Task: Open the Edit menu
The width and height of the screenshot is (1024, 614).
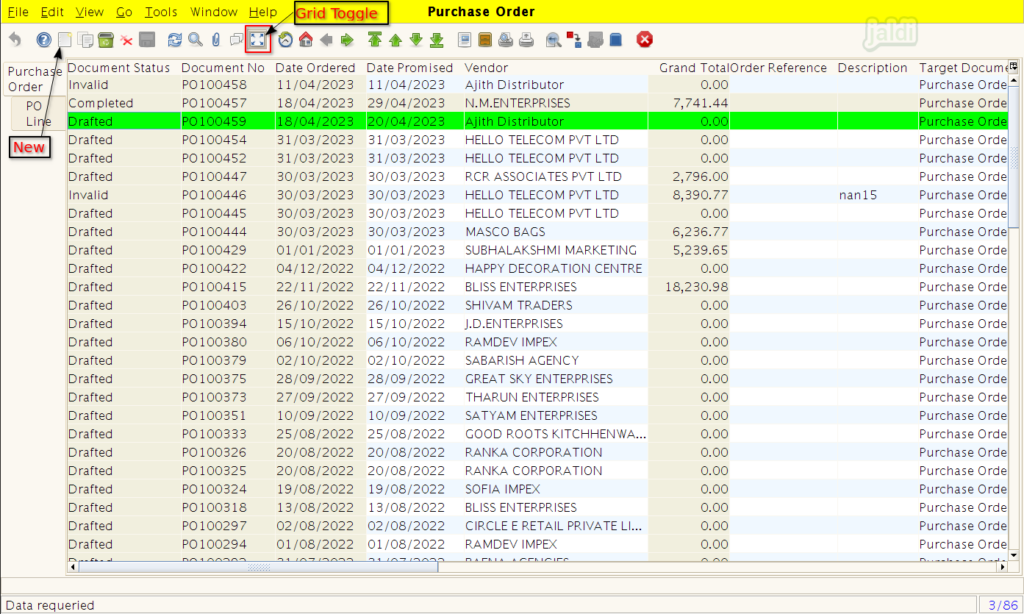Action: click(x=52, y=12)
